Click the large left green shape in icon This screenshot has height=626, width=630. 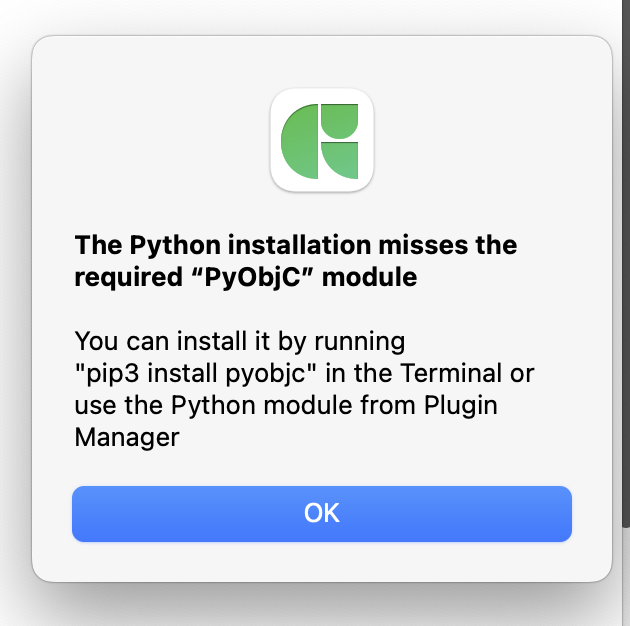pyautogui.click(x=300, y=141)
